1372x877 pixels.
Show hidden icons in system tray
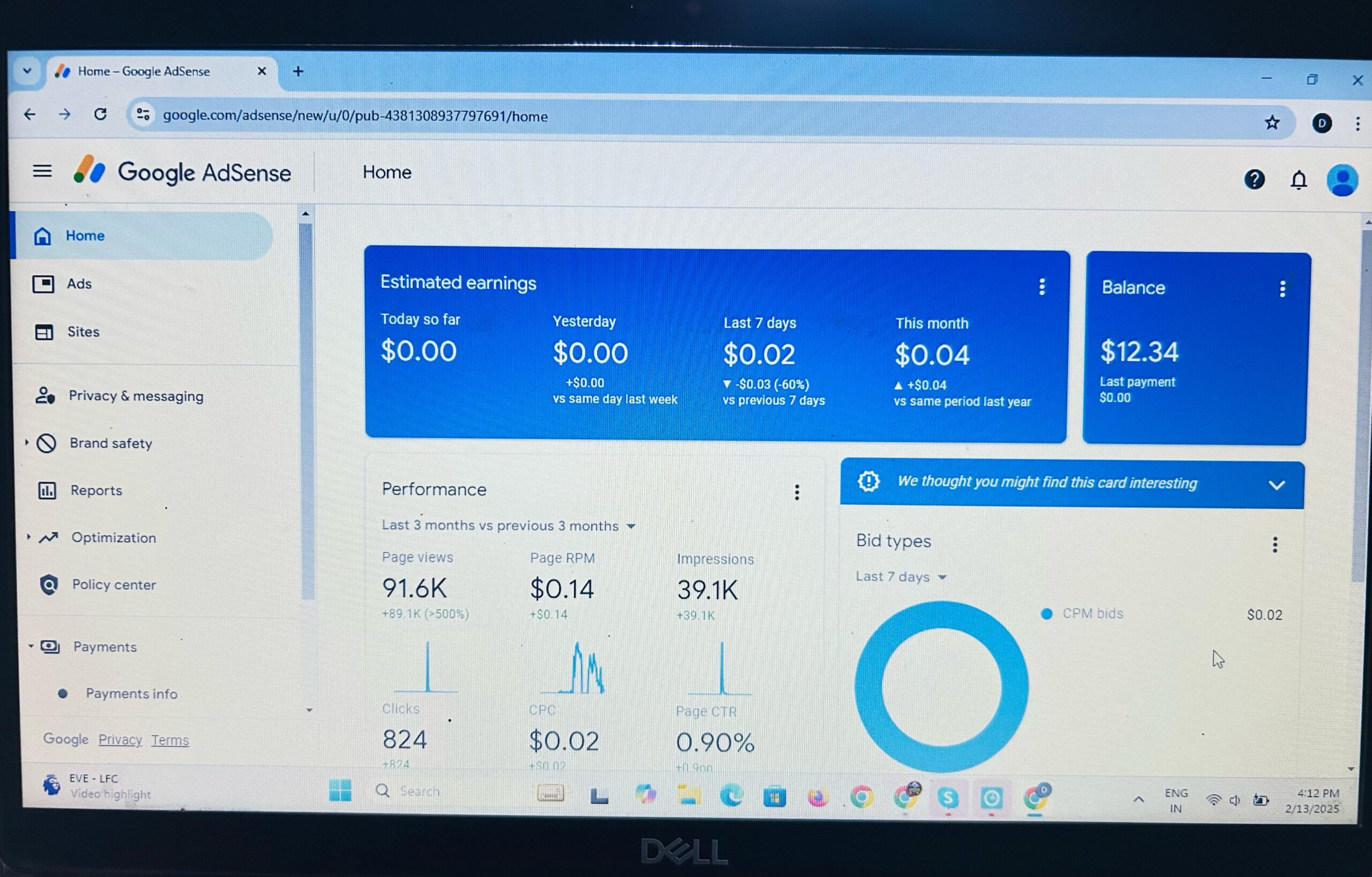click(1138, 799)
